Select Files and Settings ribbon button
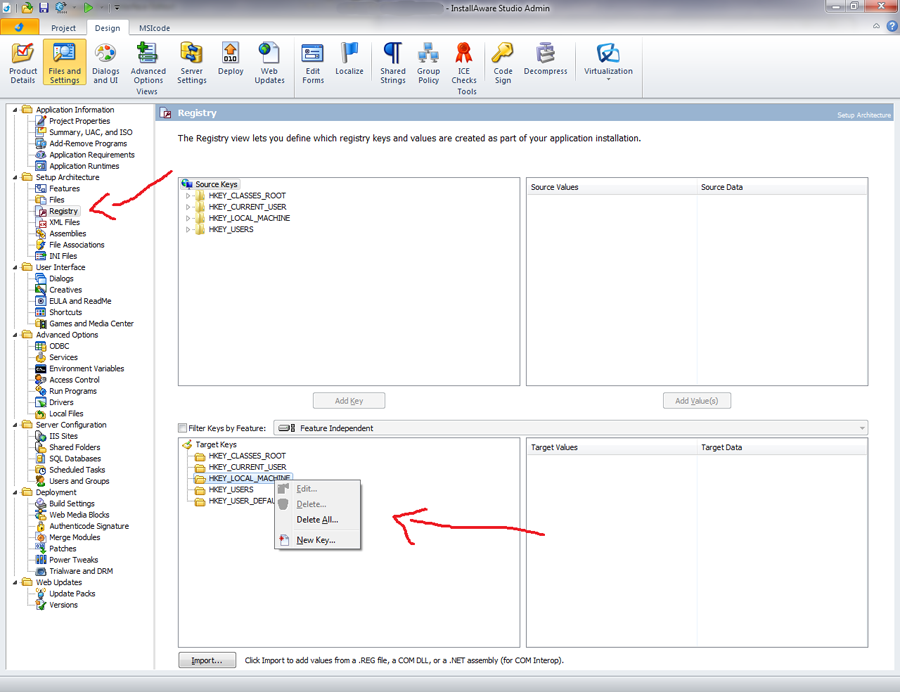The image size is (900, 692). [64, 63]
